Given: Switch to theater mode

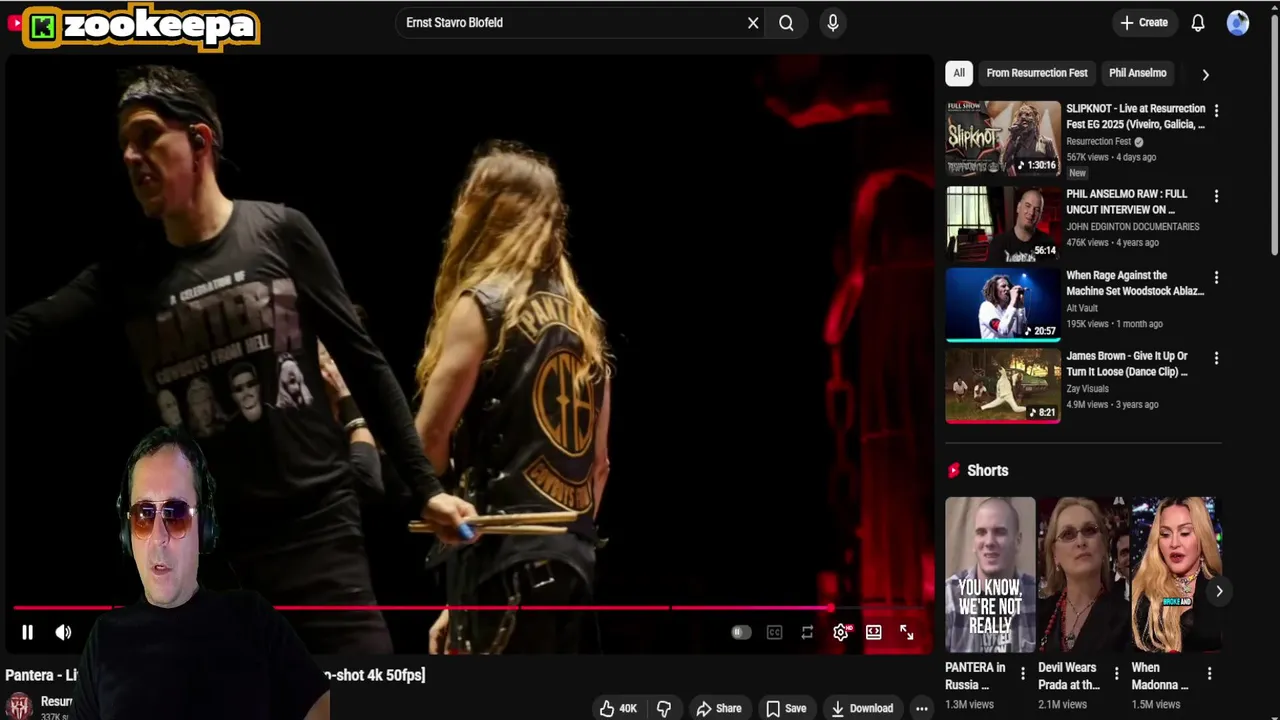Looking at the screenshot, I should (x=874, y=632).
